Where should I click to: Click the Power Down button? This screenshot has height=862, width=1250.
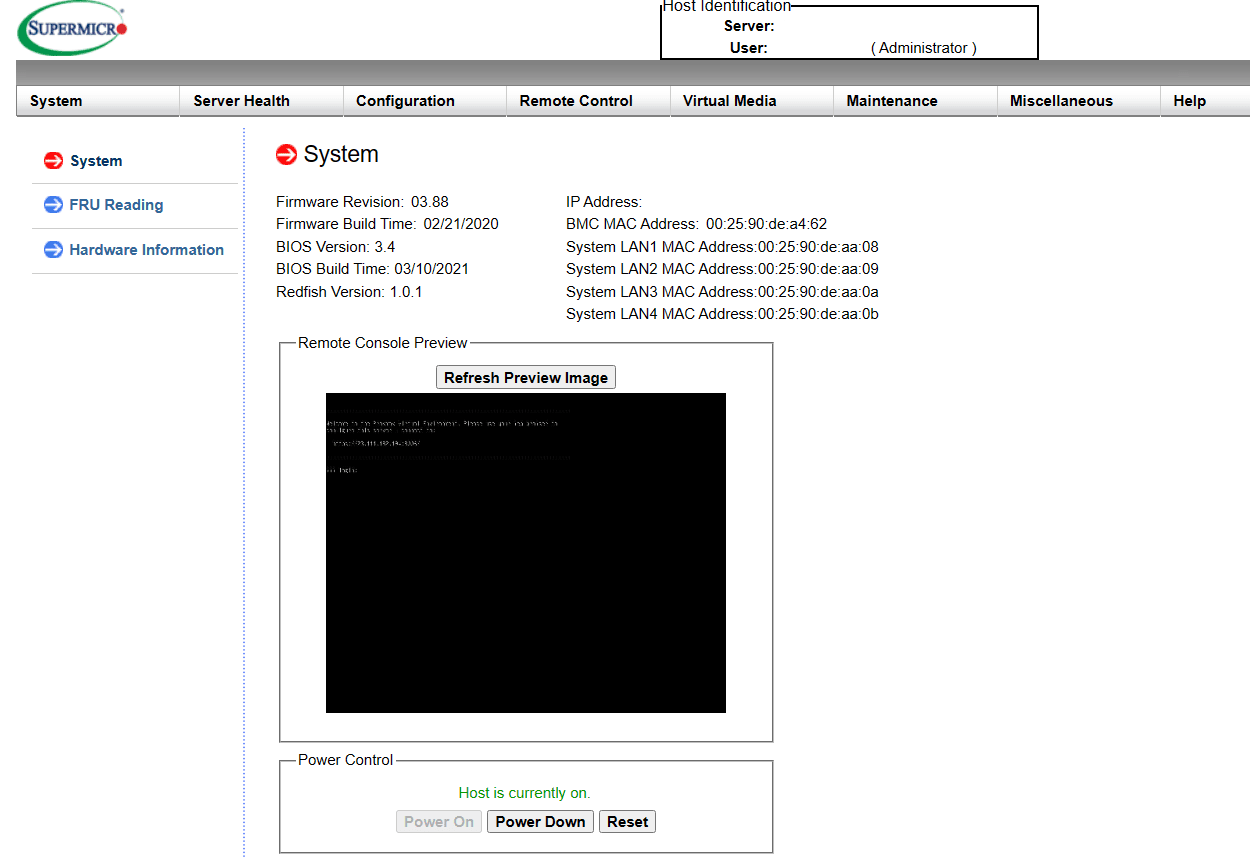click(540, 822)
